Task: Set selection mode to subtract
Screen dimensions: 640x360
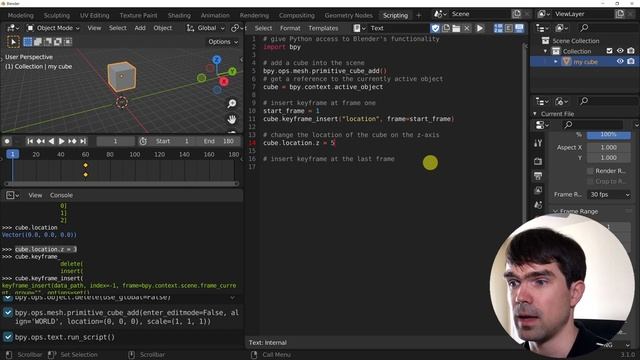Action: 48,42
